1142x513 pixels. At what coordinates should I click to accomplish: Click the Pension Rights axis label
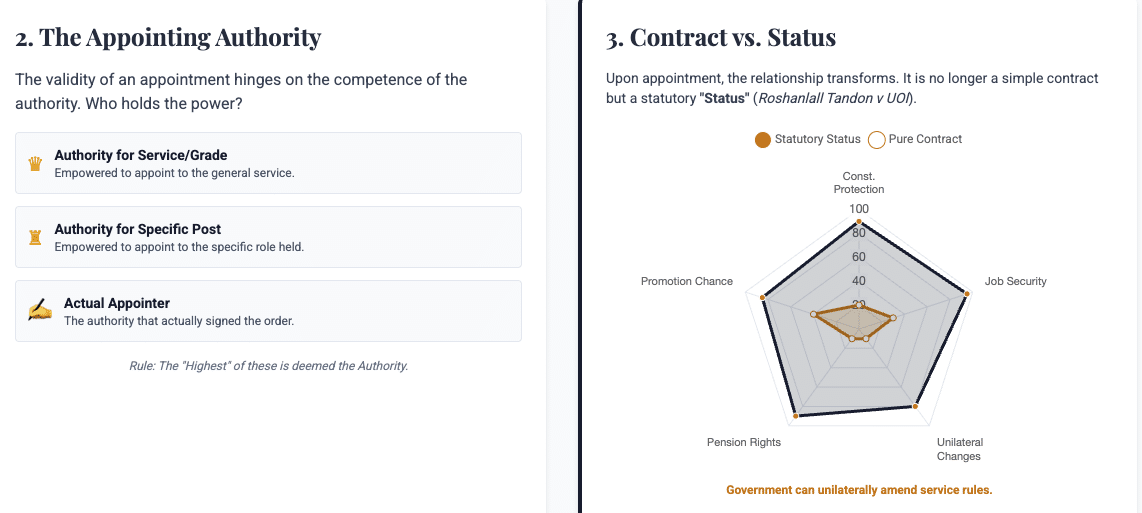744,442
